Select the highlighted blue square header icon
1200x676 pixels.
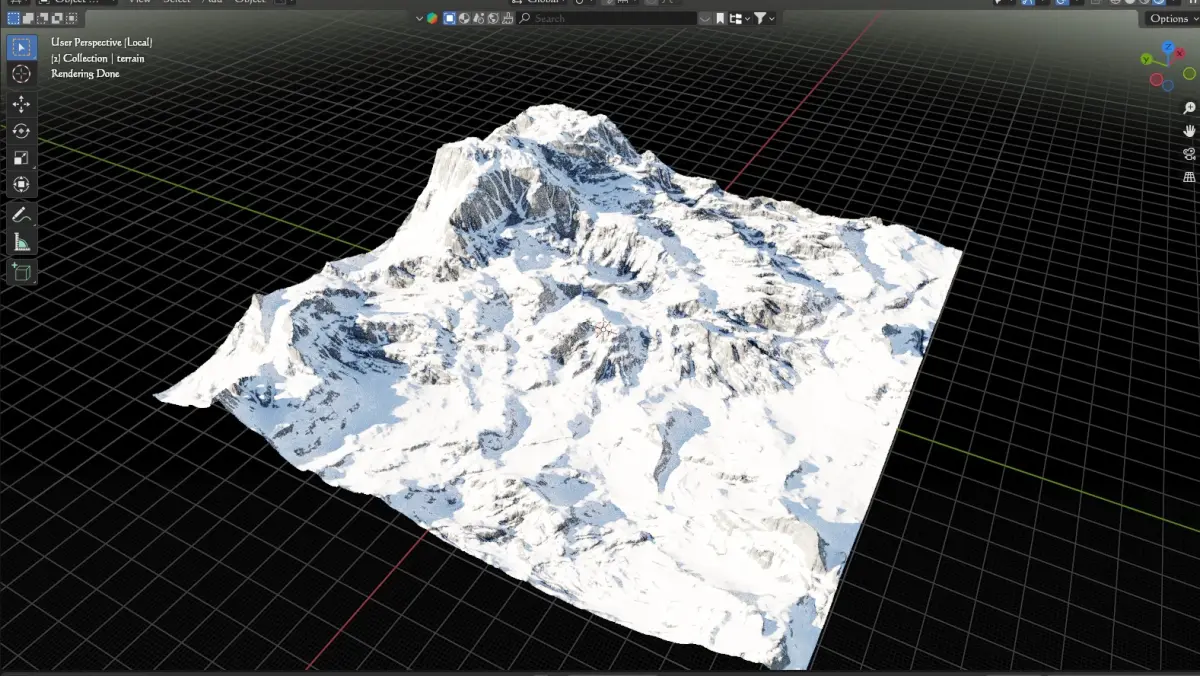(449, 18)
